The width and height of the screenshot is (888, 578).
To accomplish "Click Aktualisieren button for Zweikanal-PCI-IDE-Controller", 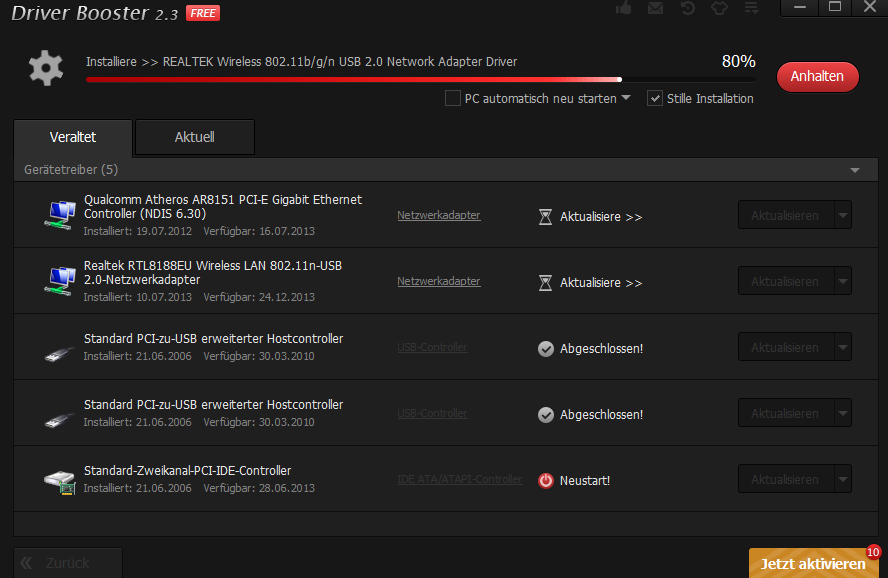I will tap(785, 479).
